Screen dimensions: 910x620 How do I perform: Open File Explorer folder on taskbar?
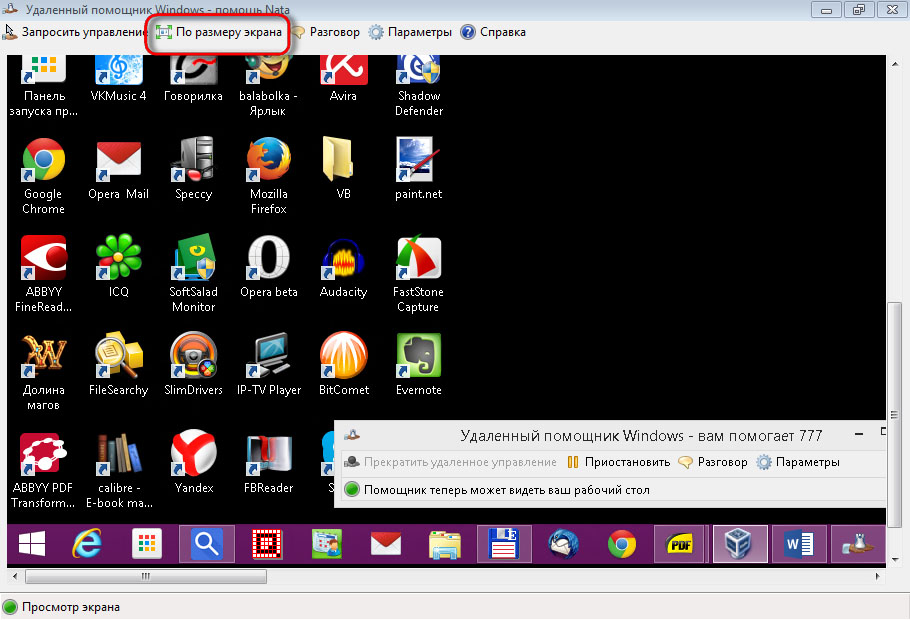(445, 545)
